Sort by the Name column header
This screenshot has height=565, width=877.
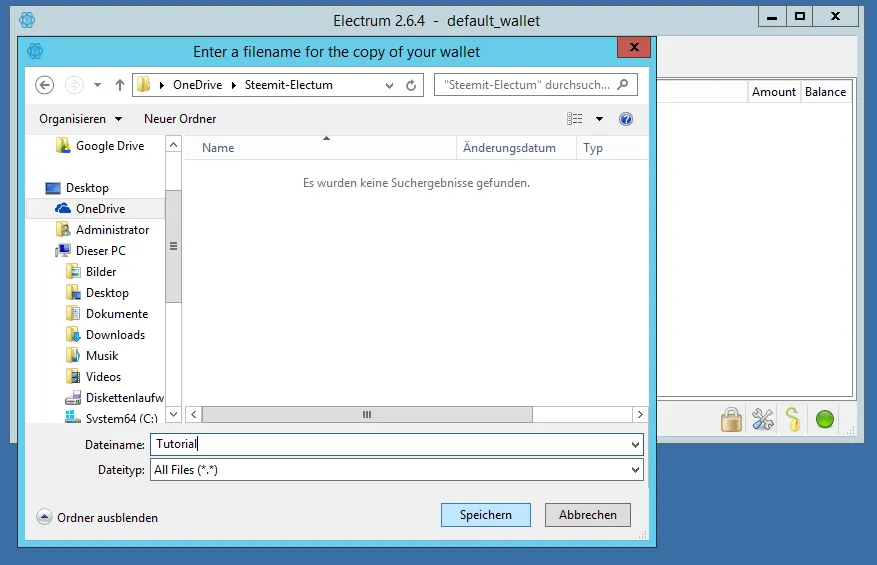(x=320, y=148)
